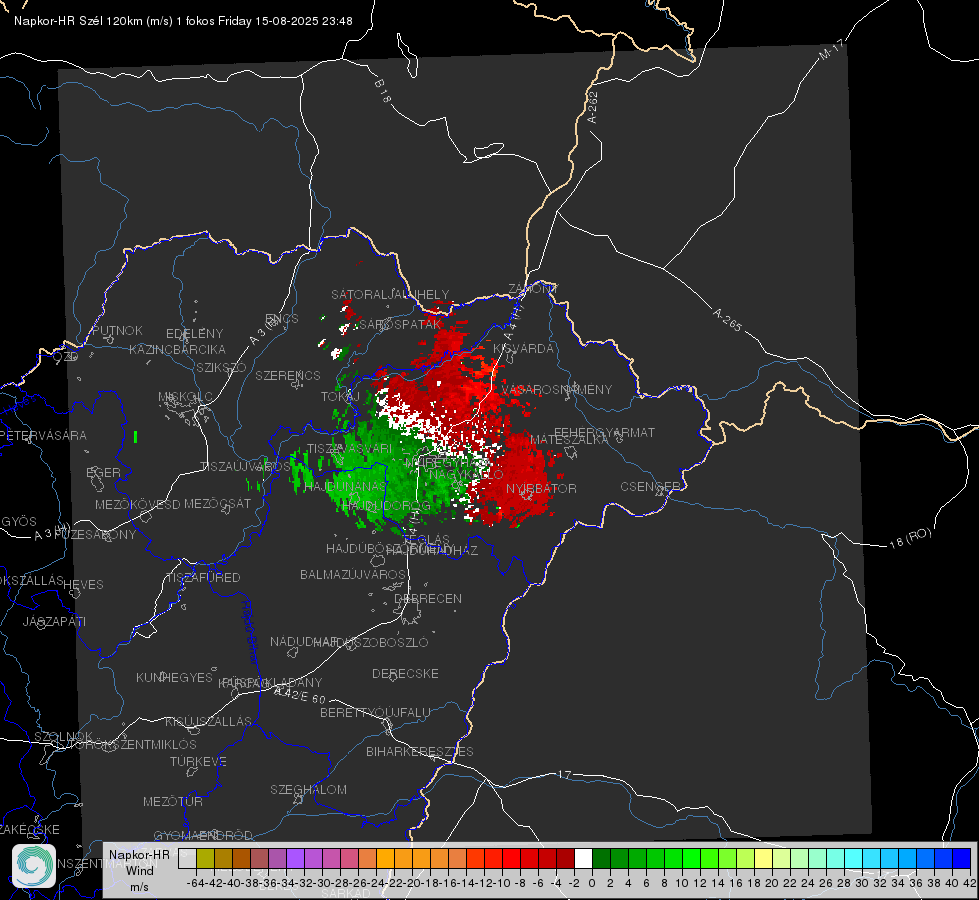Click the TOKAJ town label
The width and height of the screenshot is (979, 900).
[x=340, y=397]
